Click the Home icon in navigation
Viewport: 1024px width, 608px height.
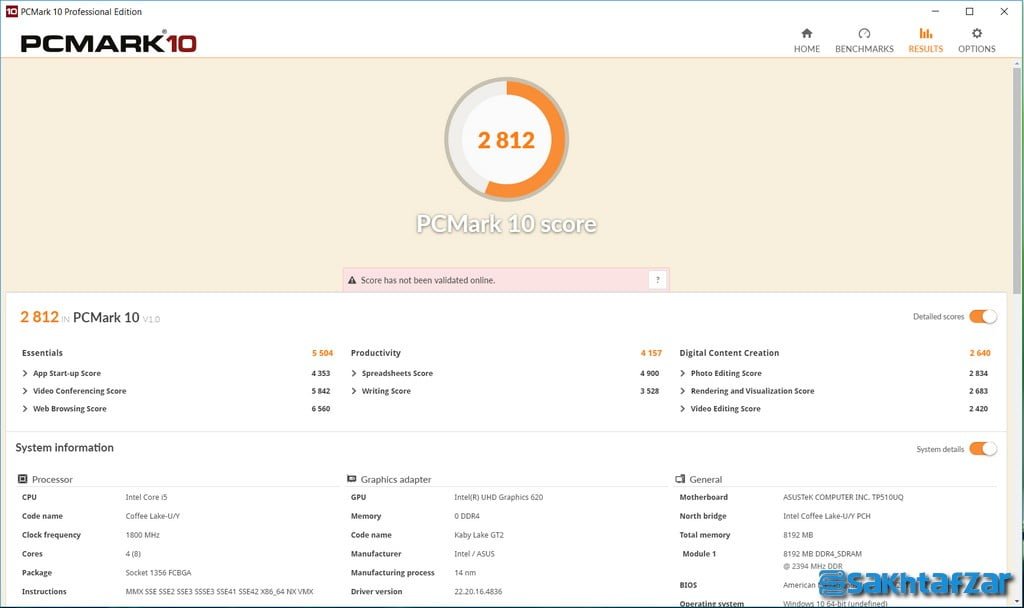click(x=806, y=33)
